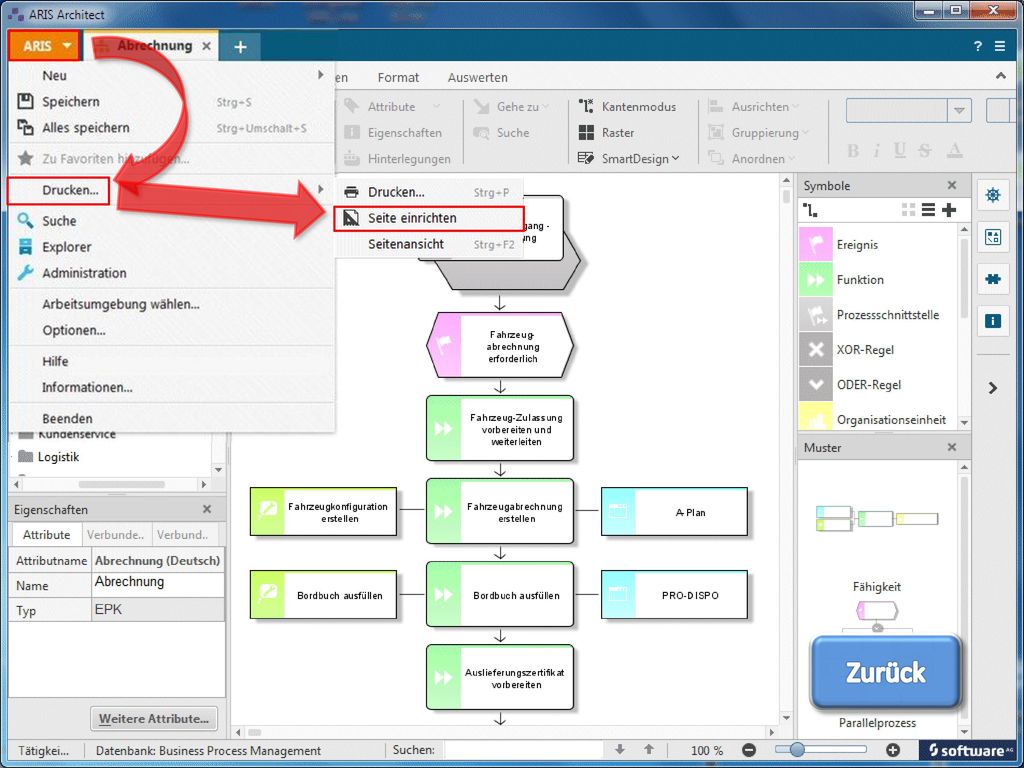The height and width of the screenshot is (768, 1024).
Task: Toggle italic text formatting
Action: [876, 151]
